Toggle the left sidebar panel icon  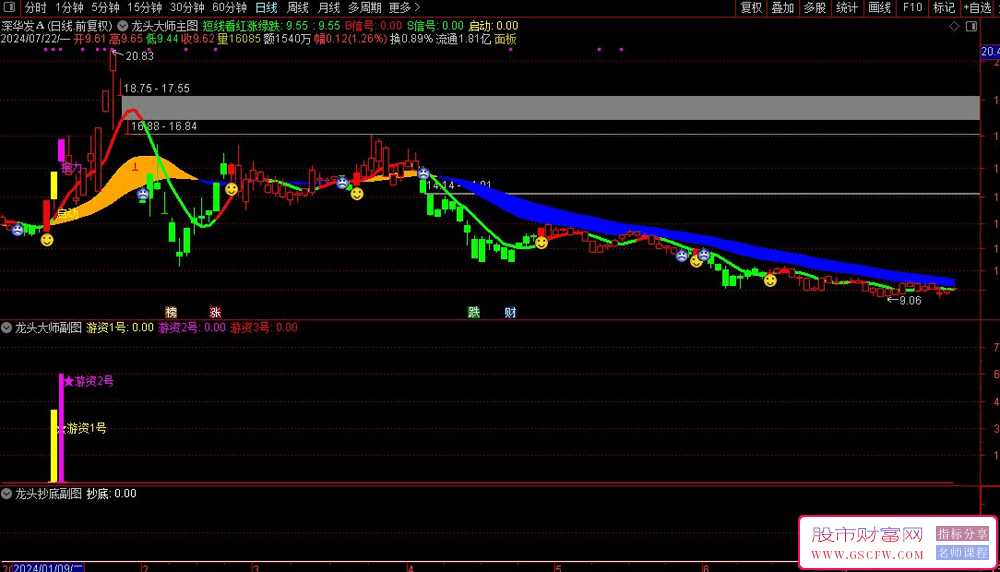click(x=10, y=7)
